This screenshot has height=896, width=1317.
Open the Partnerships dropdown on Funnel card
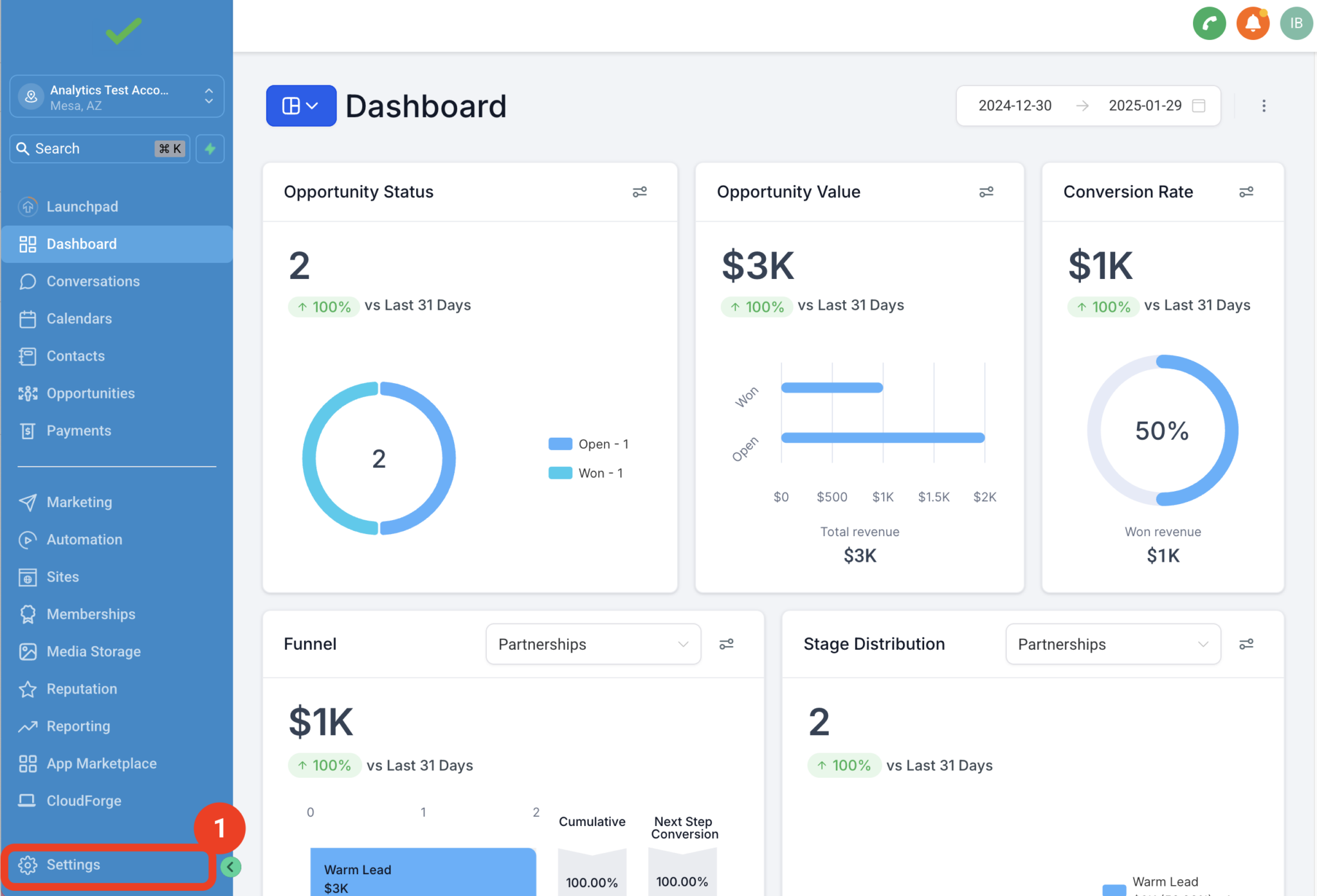592,644
